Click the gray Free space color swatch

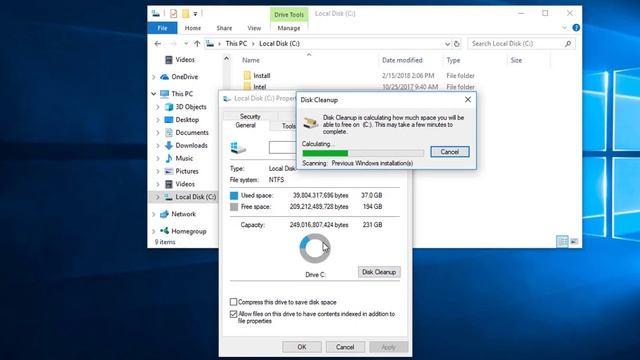[234, 207]
